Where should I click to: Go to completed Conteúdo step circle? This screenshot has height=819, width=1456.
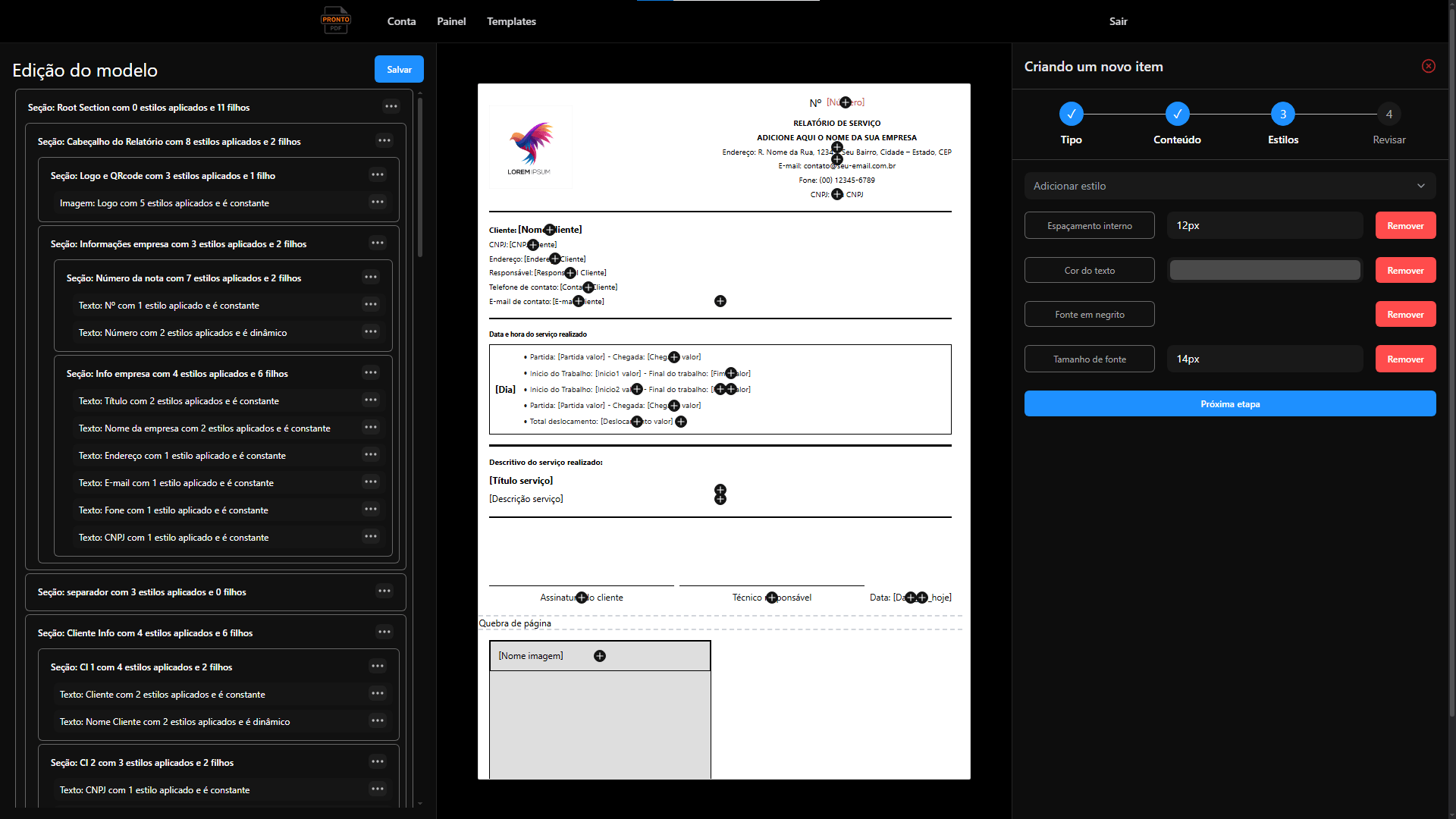click(x=1177, y=115)
